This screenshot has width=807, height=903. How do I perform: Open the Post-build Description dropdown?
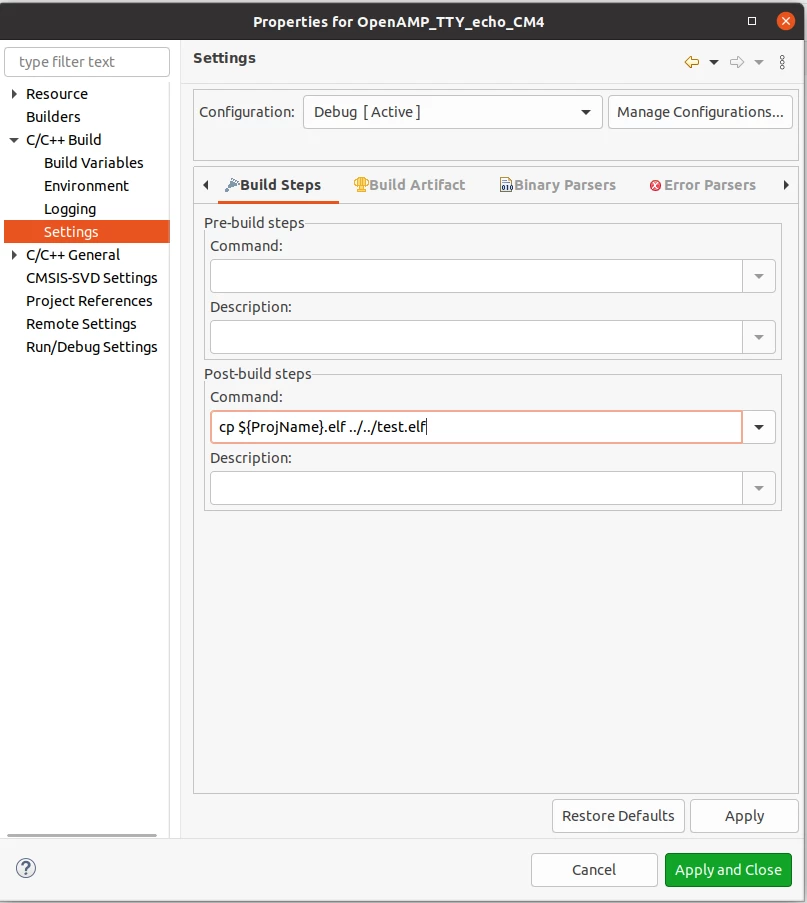coord(759,488)
